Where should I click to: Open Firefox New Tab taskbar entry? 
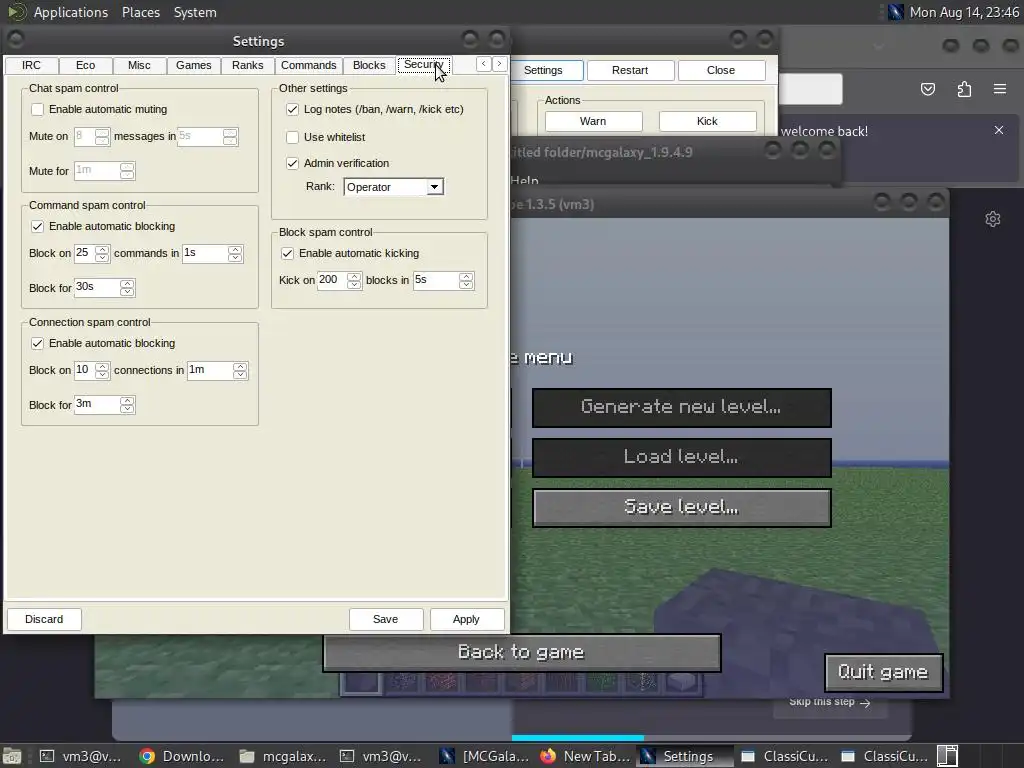click(x=585, y=756)
